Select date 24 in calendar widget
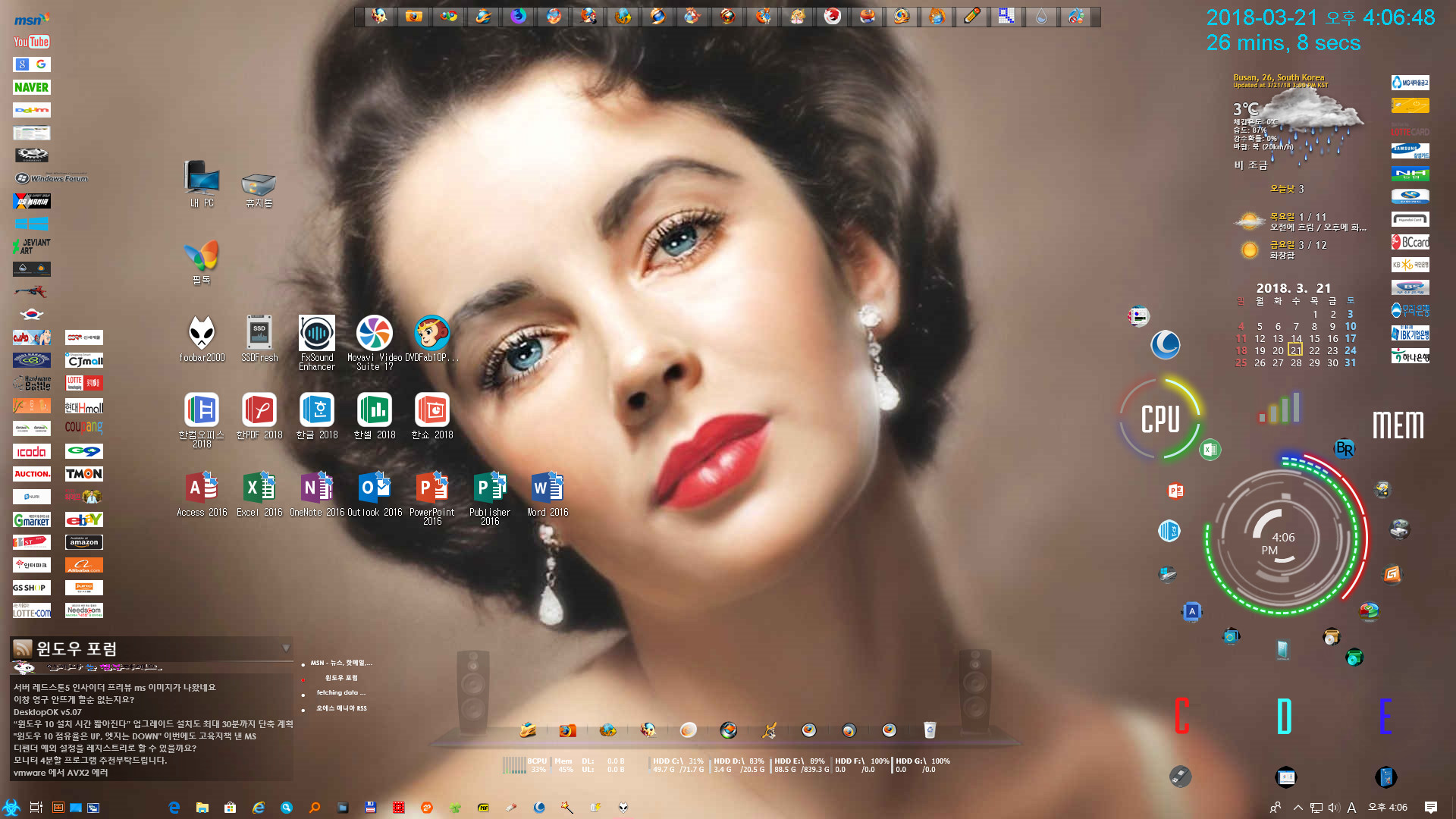This screenshot has width=1456, height=819. pyautogui.click(x=1351, y=350)
